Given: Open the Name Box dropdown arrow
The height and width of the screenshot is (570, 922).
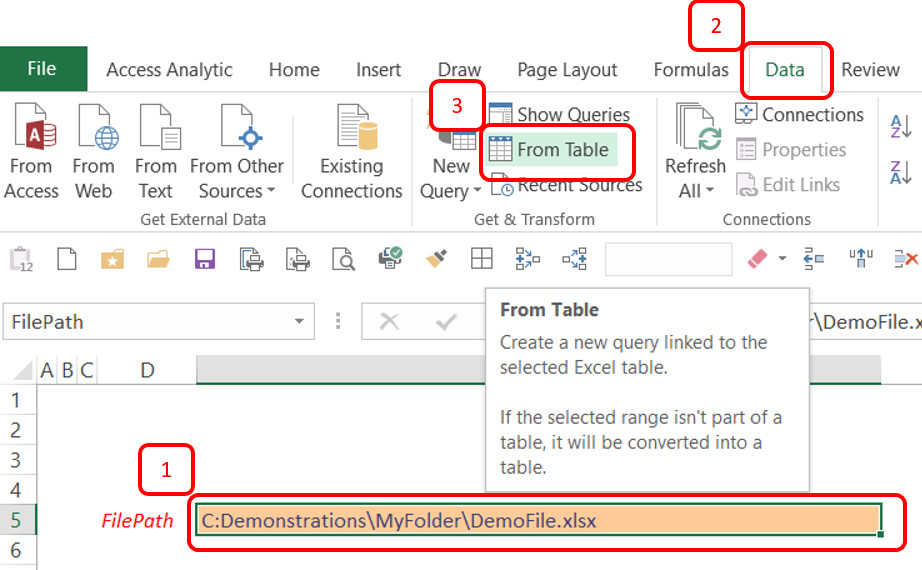Looking at the screenshot, I should (x=299, y=321).
